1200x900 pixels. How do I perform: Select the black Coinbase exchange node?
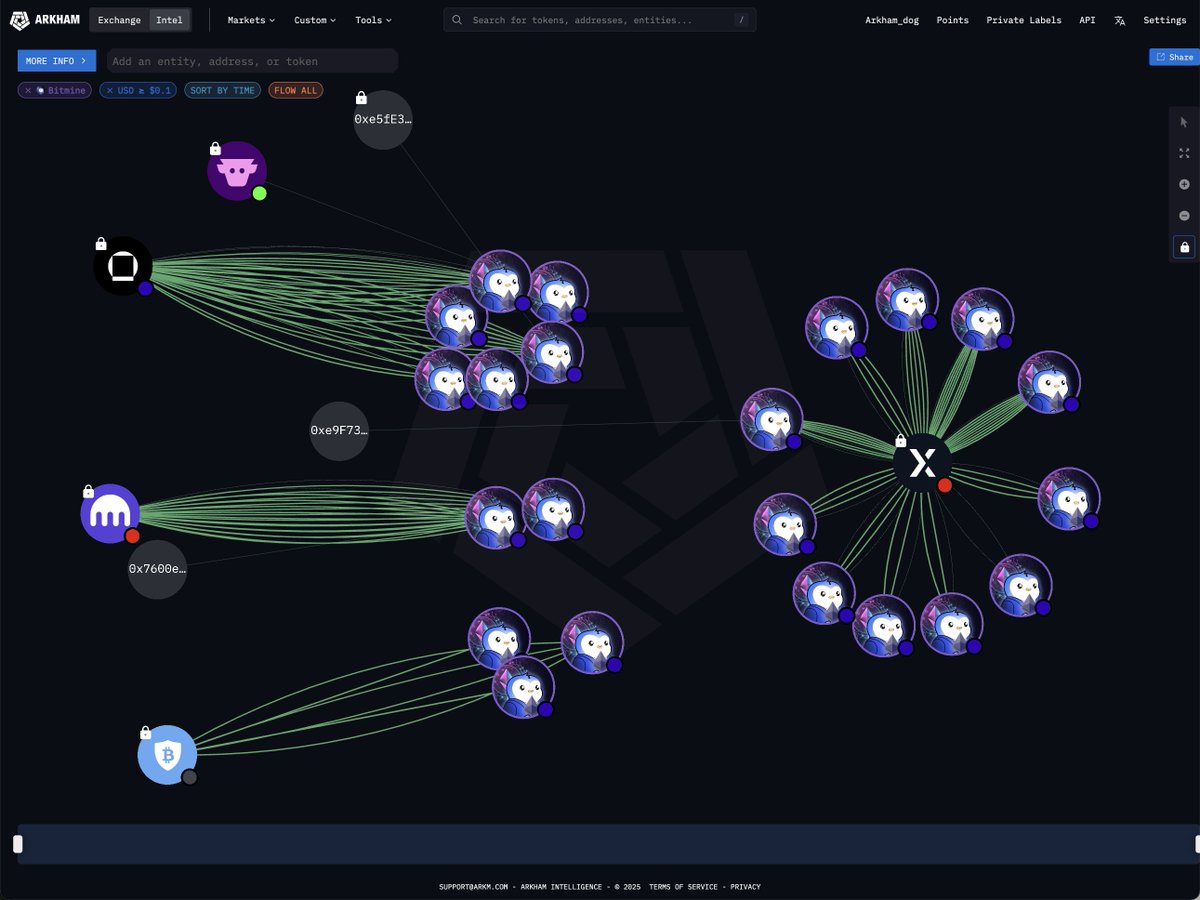coord(122,266)
